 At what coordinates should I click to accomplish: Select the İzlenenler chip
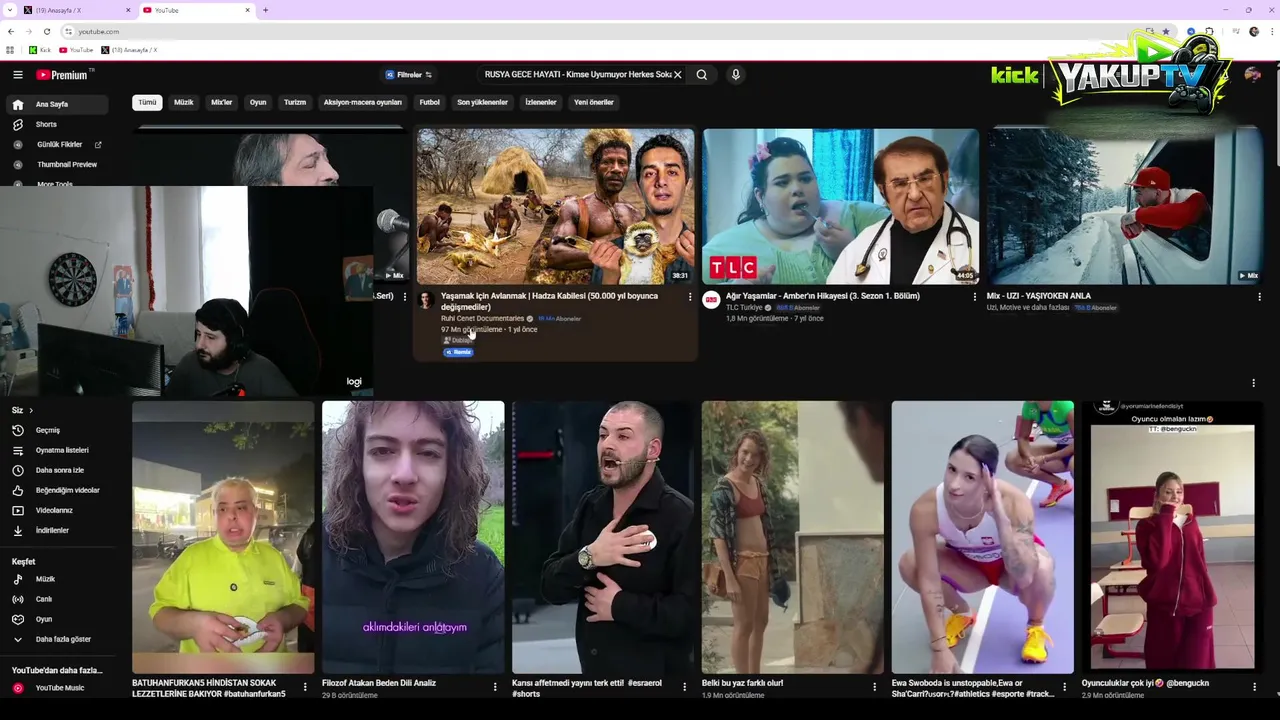tap(541, 102)
